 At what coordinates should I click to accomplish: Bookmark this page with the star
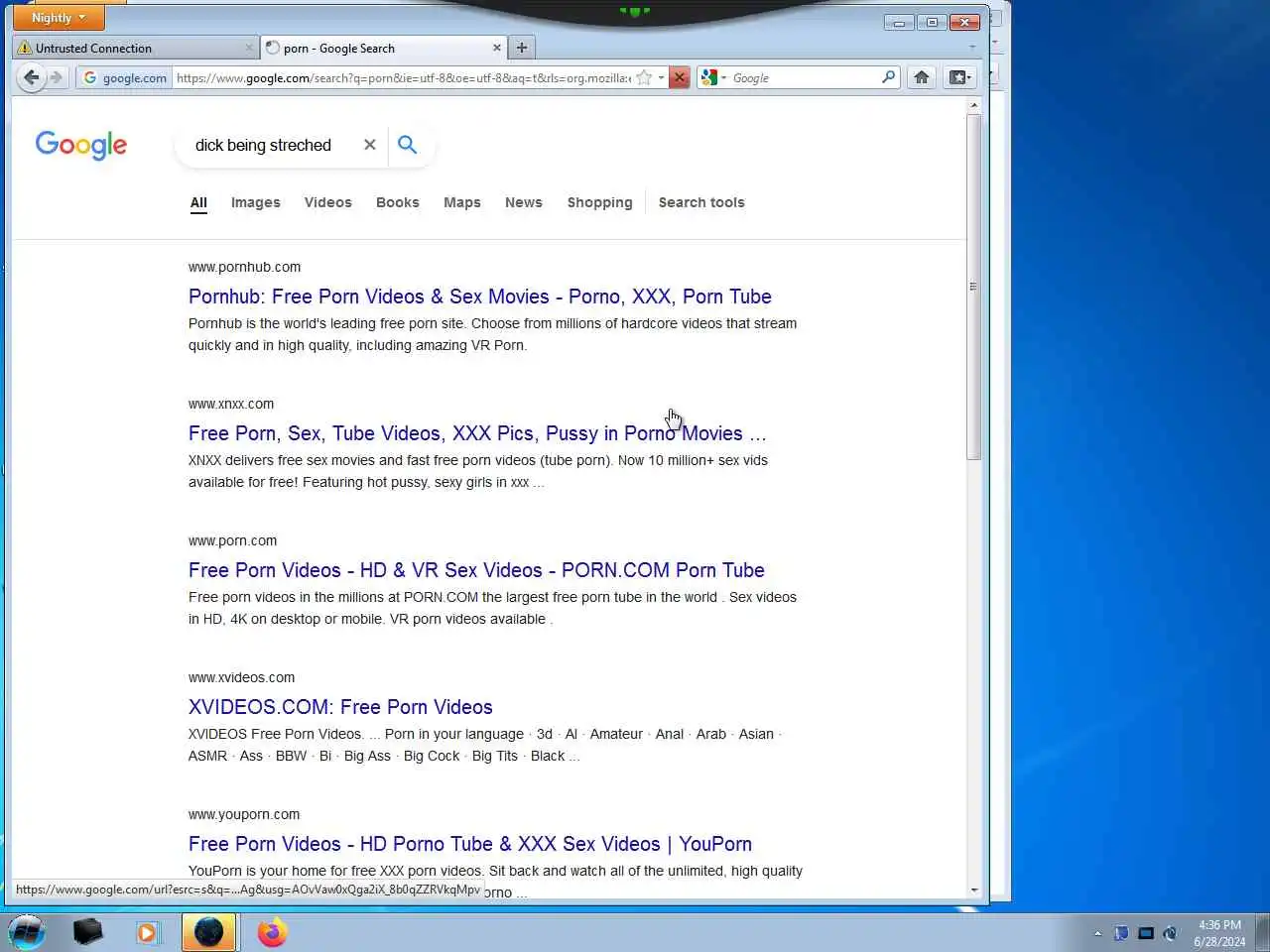coord(644,77)
